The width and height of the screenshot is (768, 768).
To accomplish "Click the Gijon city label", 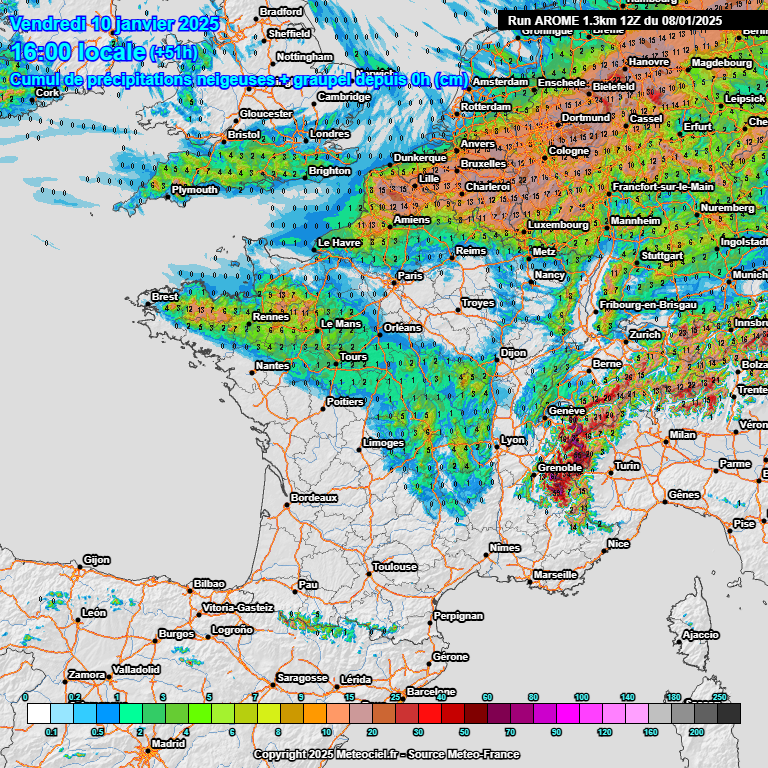I will [x=96, y=559].
